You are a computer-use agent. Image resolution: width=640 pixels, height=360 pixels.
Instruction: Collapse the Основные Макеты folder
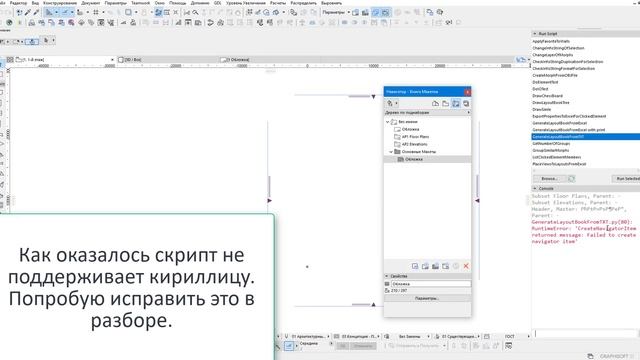coord(391,152)
